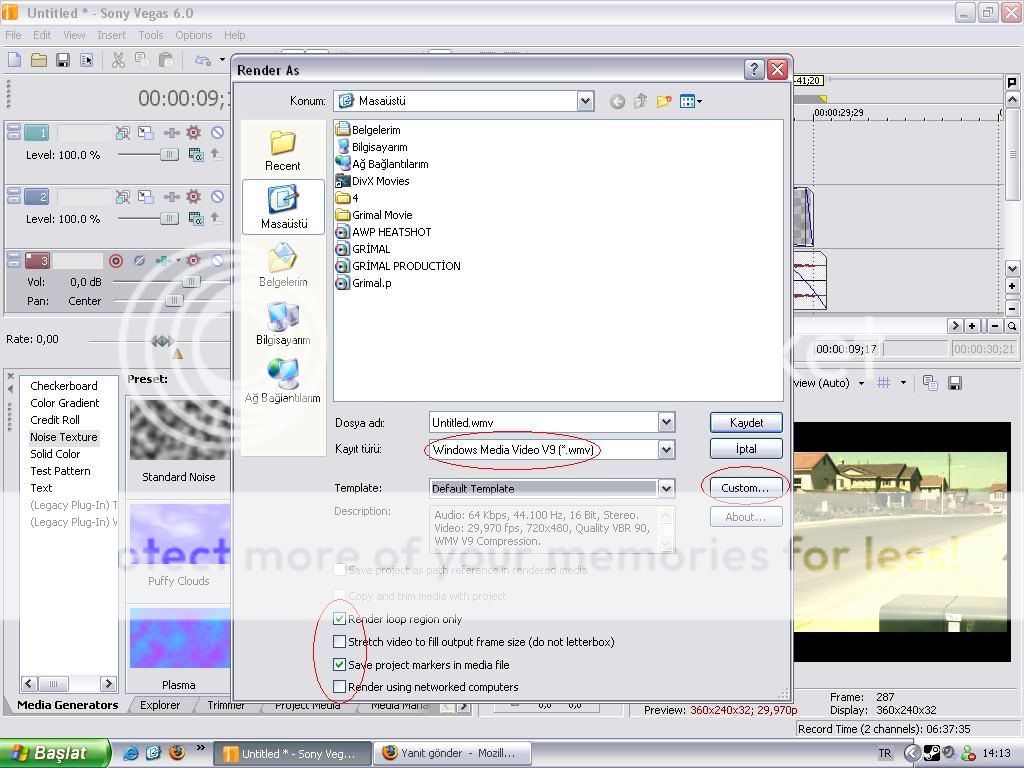Open Bilgisayarım in the places bar
This screenshot has width=1024, height=768.
pos(283,323)
